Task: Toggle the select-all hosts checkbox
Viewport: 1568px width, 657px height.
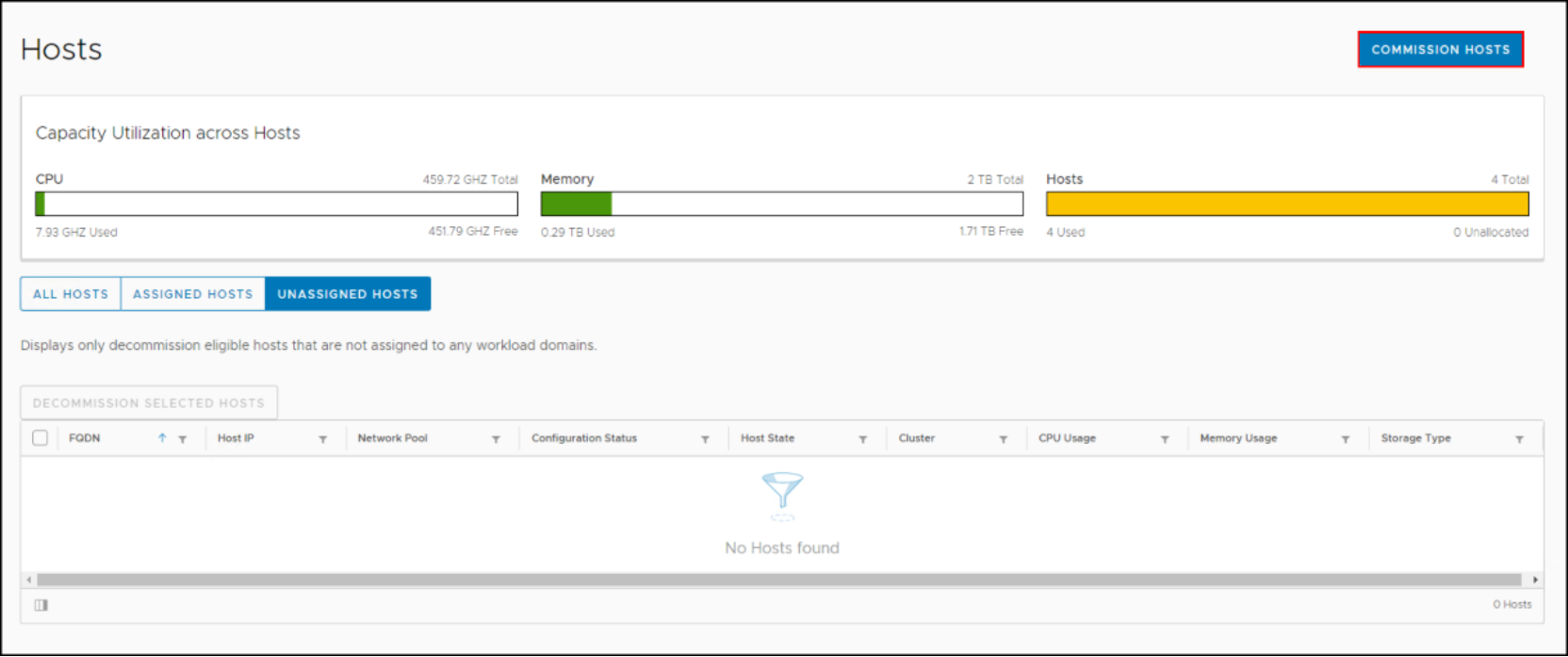Action: click(40, 438)
